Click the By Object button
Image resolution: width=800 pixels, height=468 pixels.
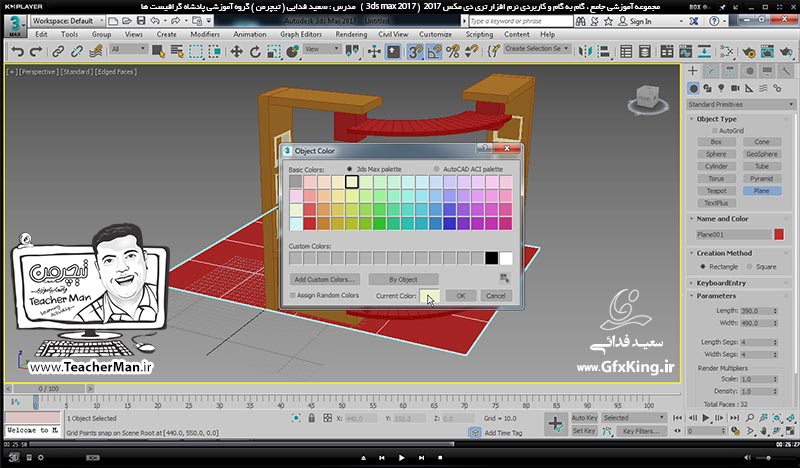point(403,280)
